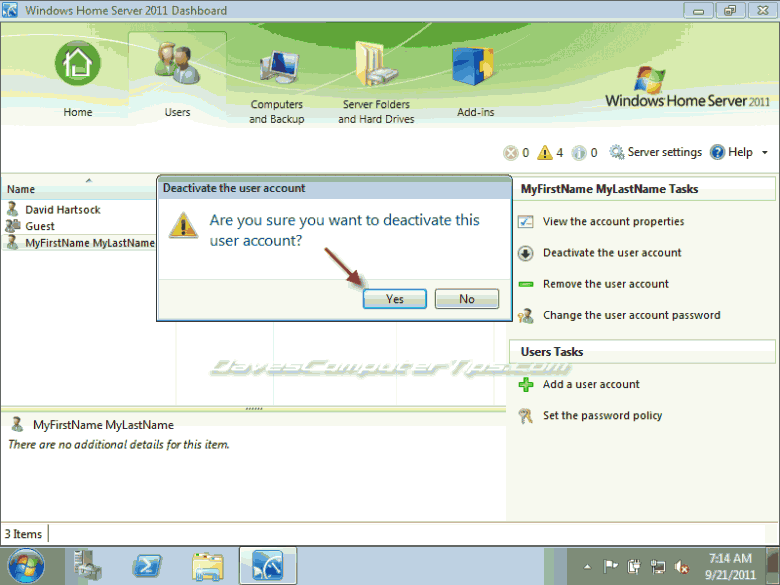Click the David Hartsock user icon
The width and height of the screenshot is (780, 585).
tap(12, 209)
